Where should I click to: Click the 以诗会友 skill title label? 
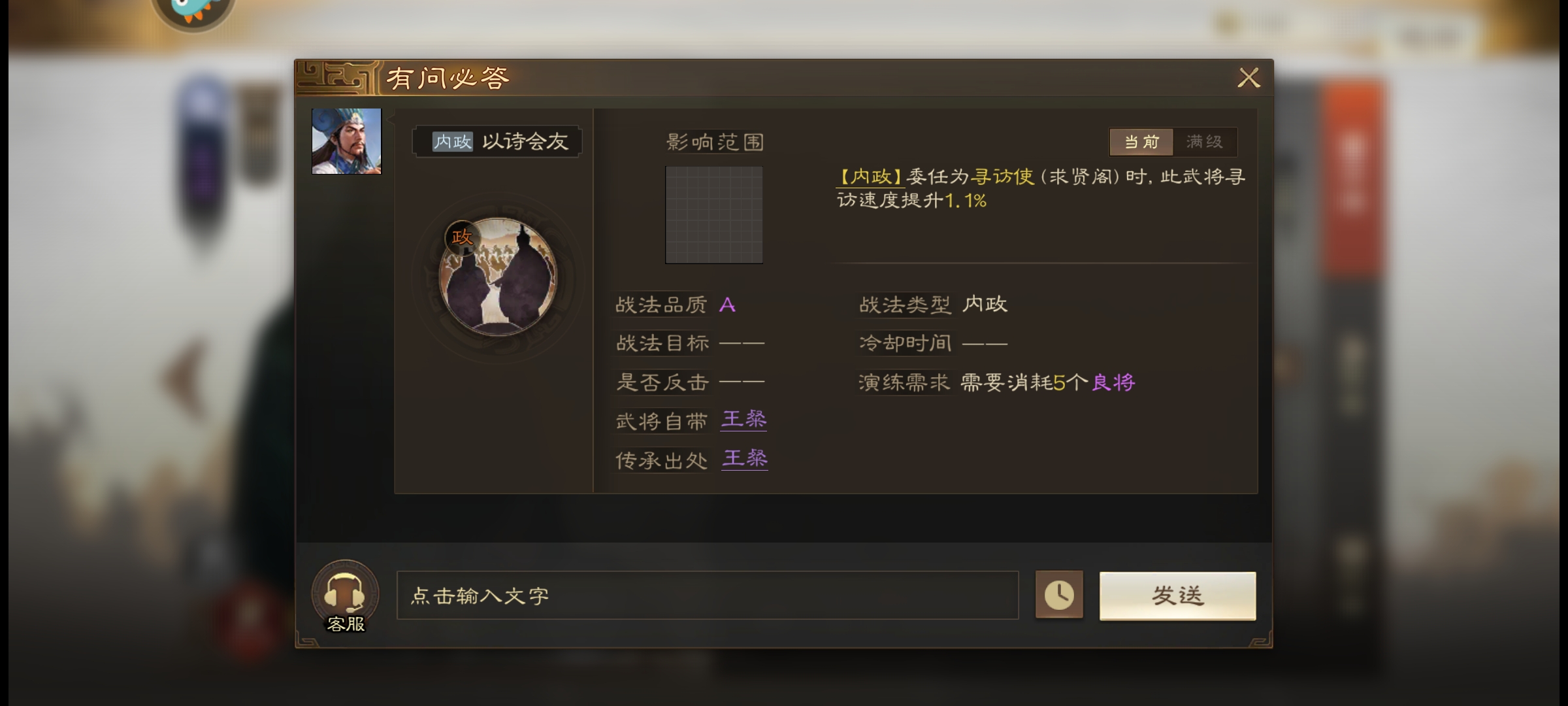click(x=525, y=142)
